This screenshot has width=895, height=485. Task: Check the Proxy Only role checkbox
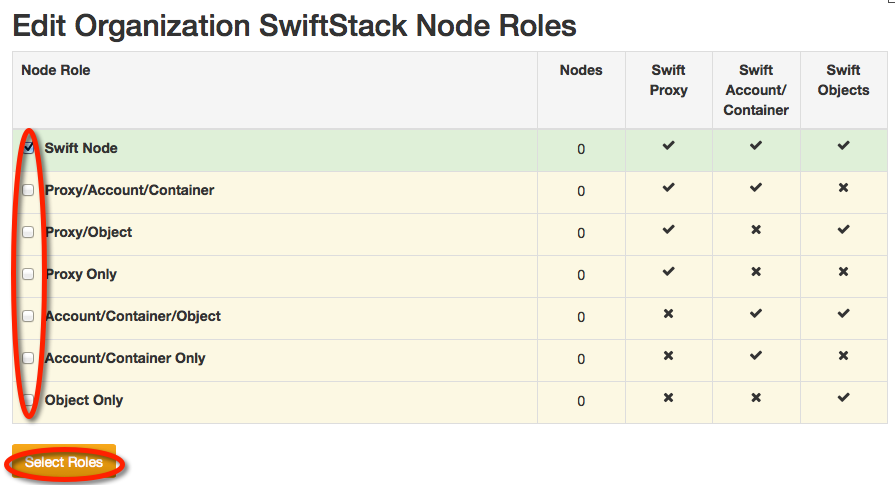(x=28, y=274)
